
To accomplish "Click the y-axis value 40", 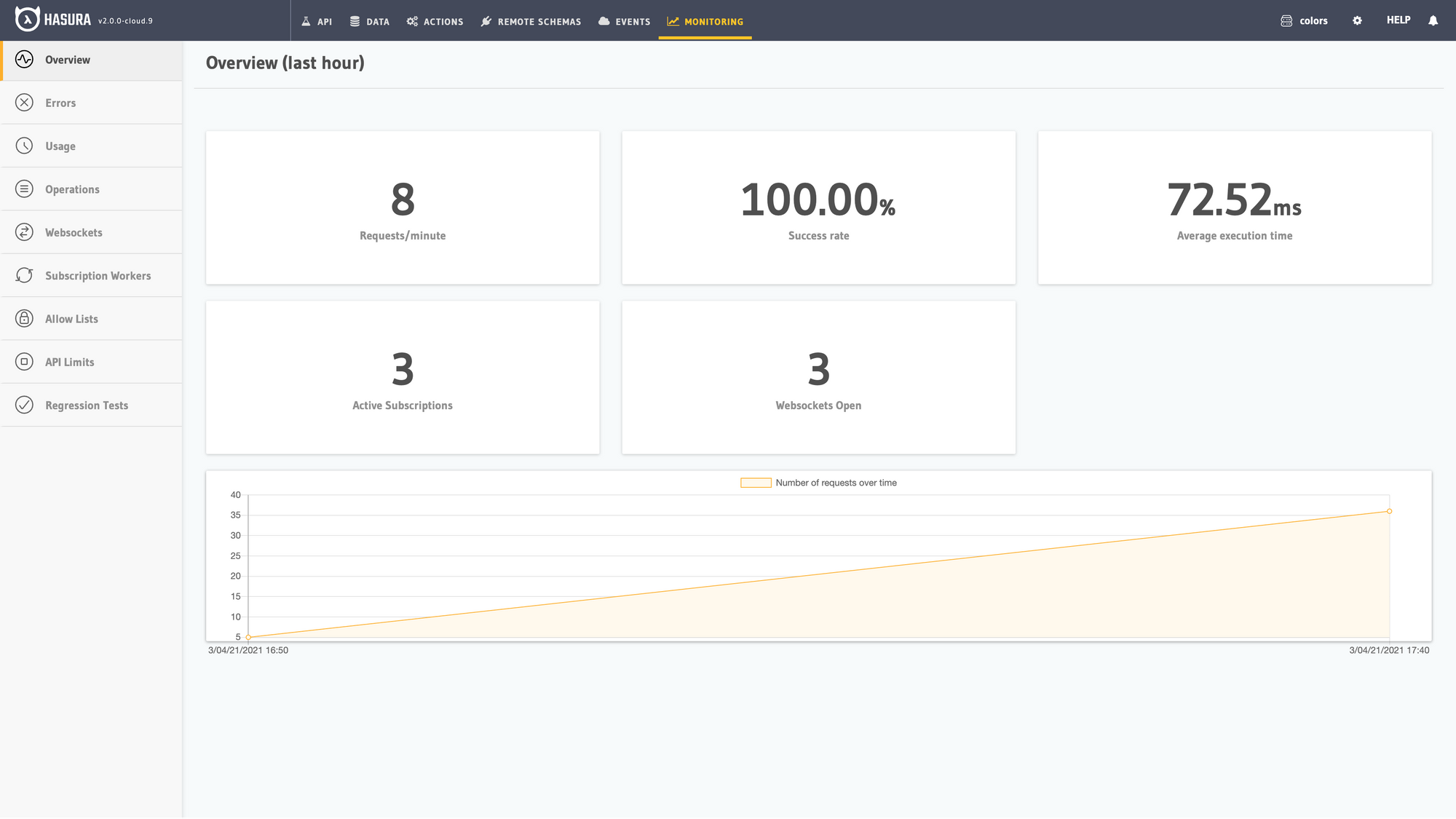I will [236, 495].
